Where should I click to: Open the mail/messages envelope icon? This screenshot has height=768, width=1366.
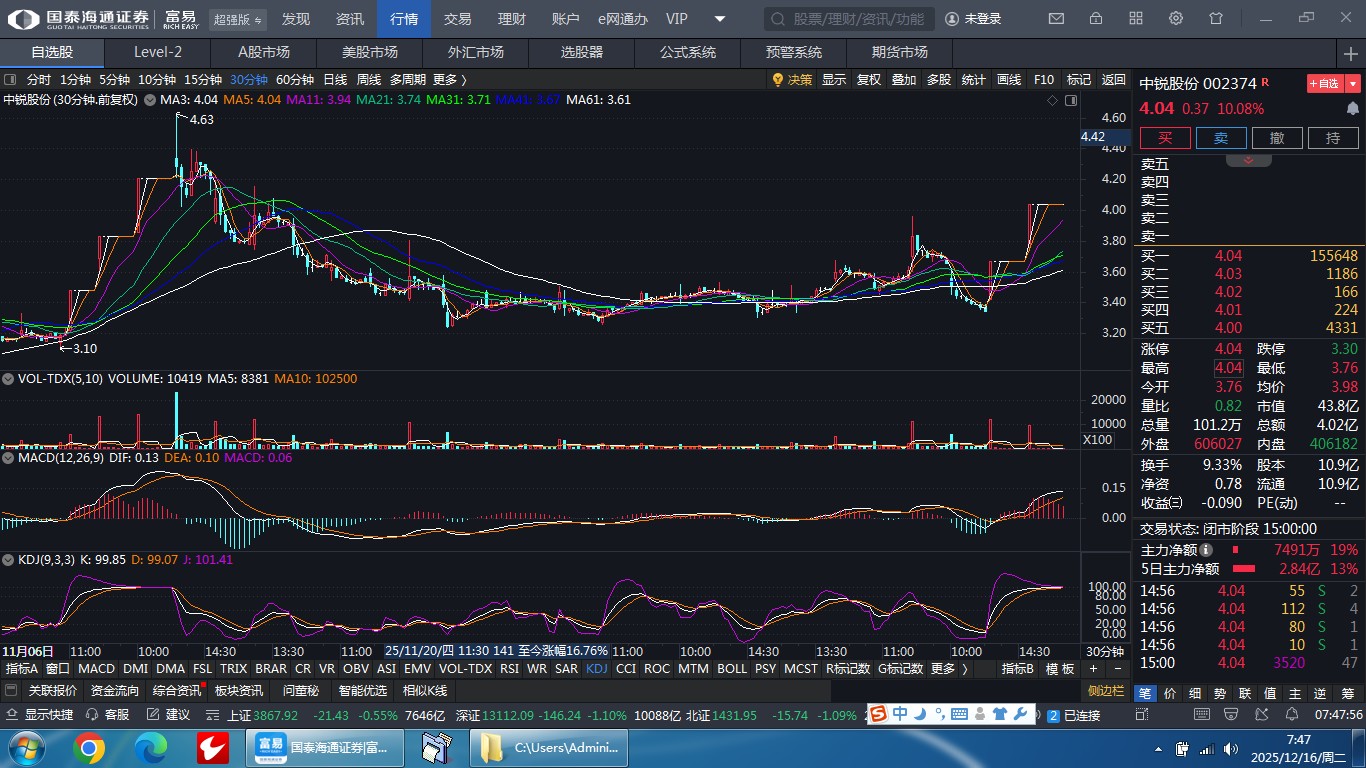pyautogui.click(x=1056, y=19)
